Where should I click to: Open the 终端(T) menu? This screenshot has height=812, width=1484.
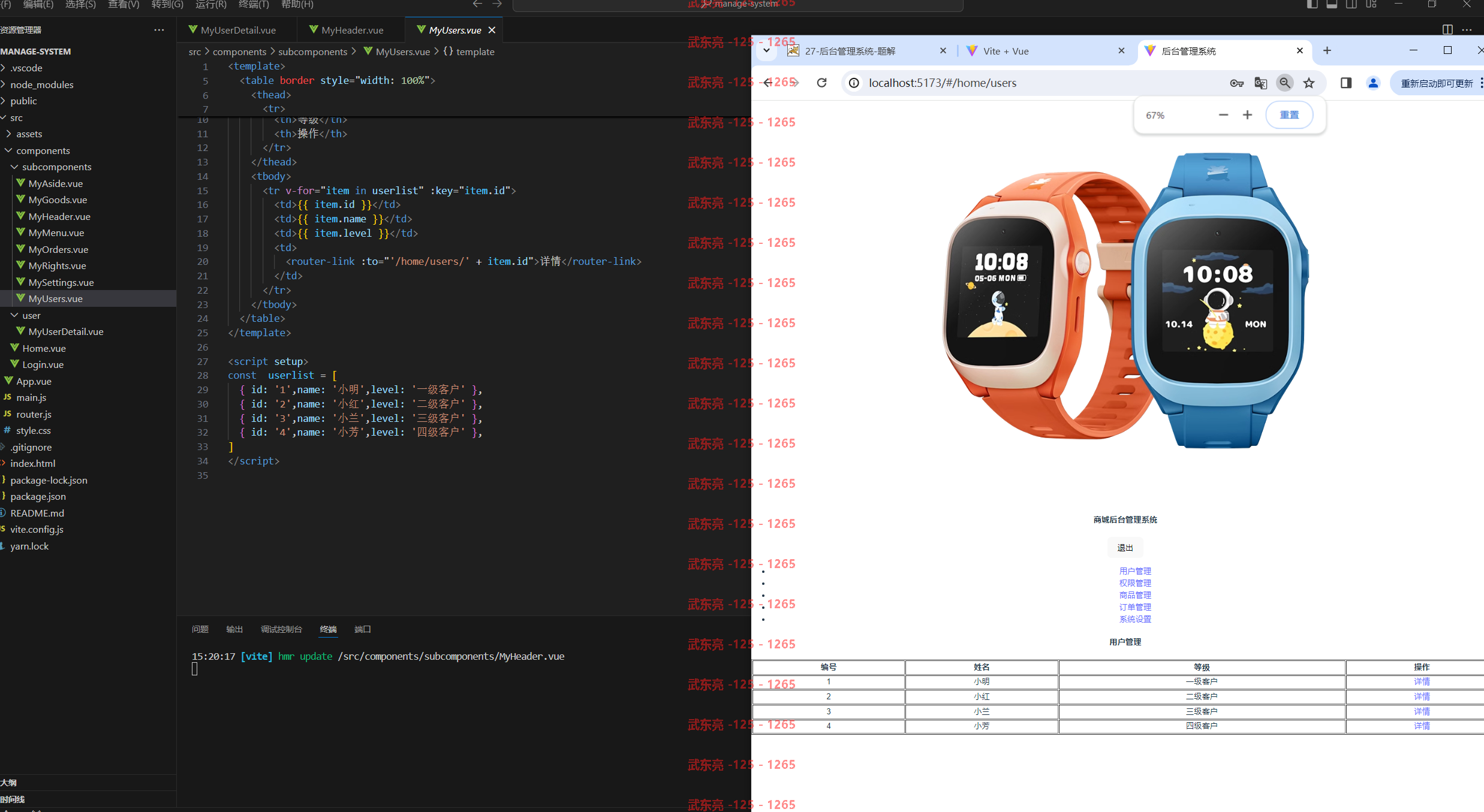point(254,4)
